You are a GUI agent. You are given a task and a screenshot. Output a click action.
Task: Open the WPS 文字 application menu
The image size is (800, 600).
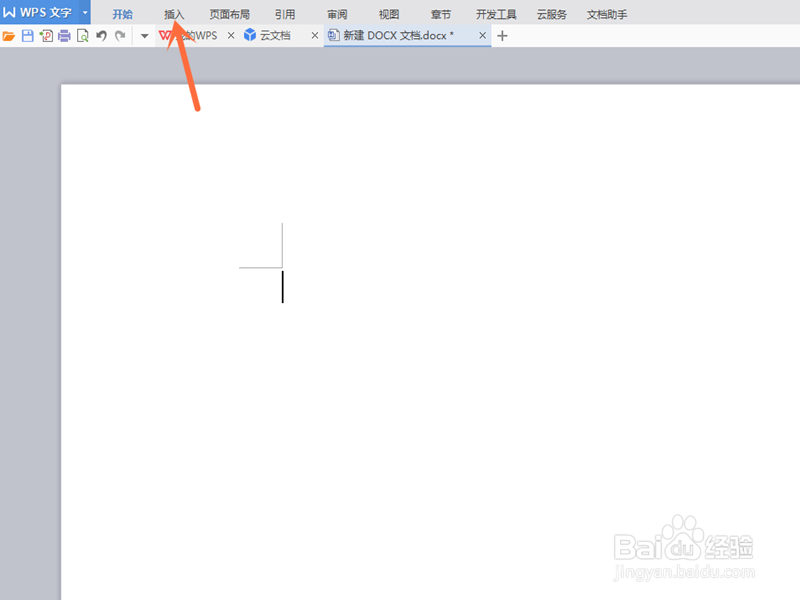tap(38, 12)
